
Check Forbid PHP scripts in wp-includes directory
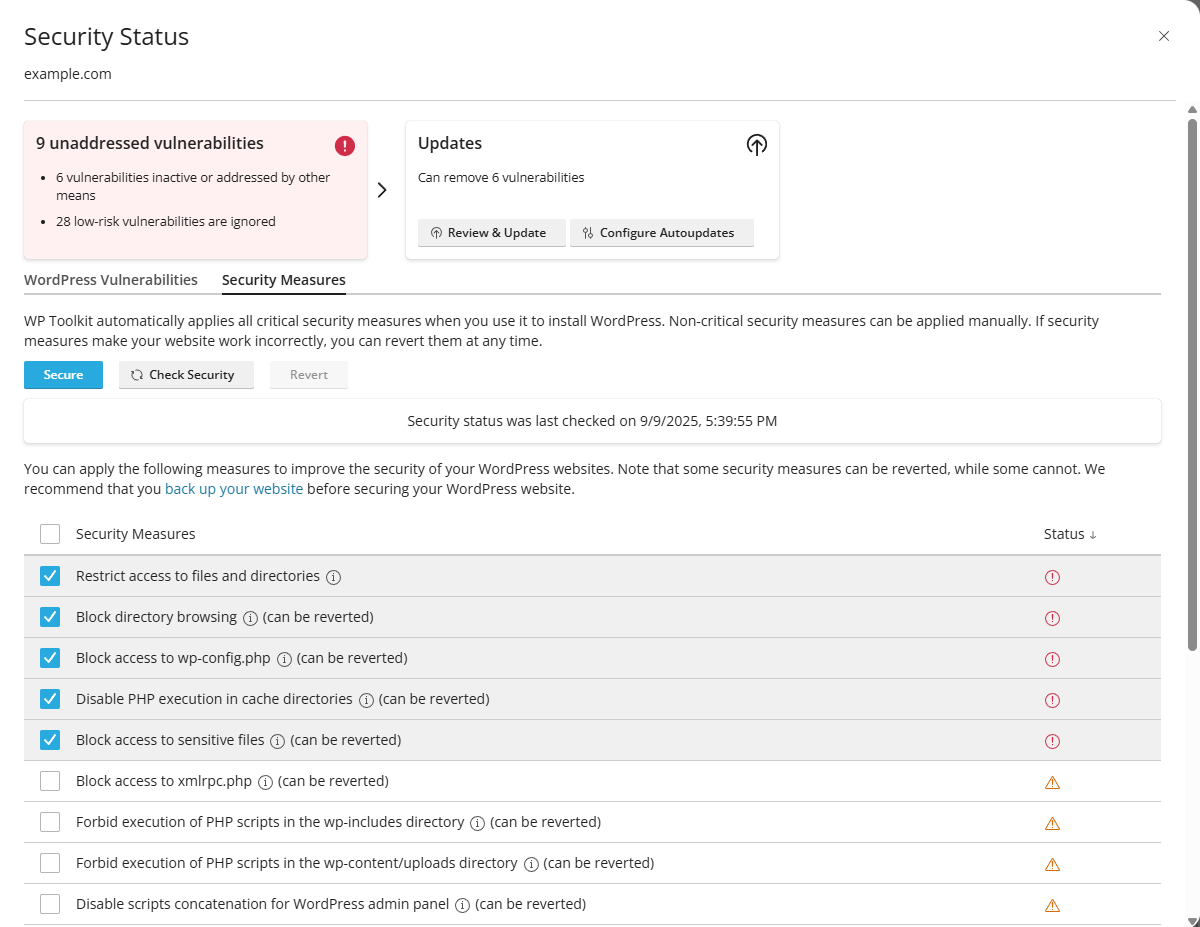pyautogui.click(x=50, y=822)
